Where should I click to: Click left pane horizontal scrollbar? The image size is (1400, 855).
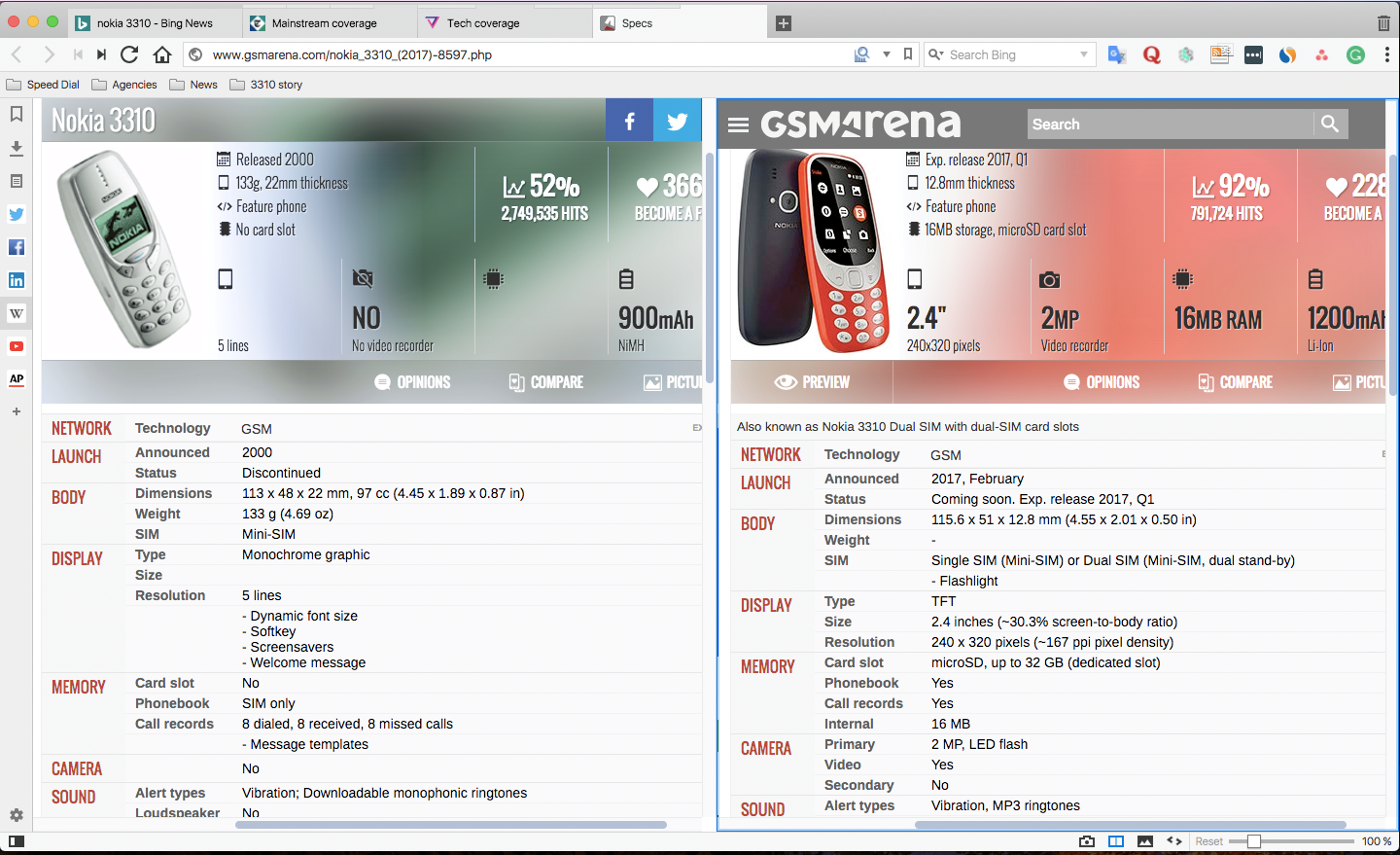point(451,825)
